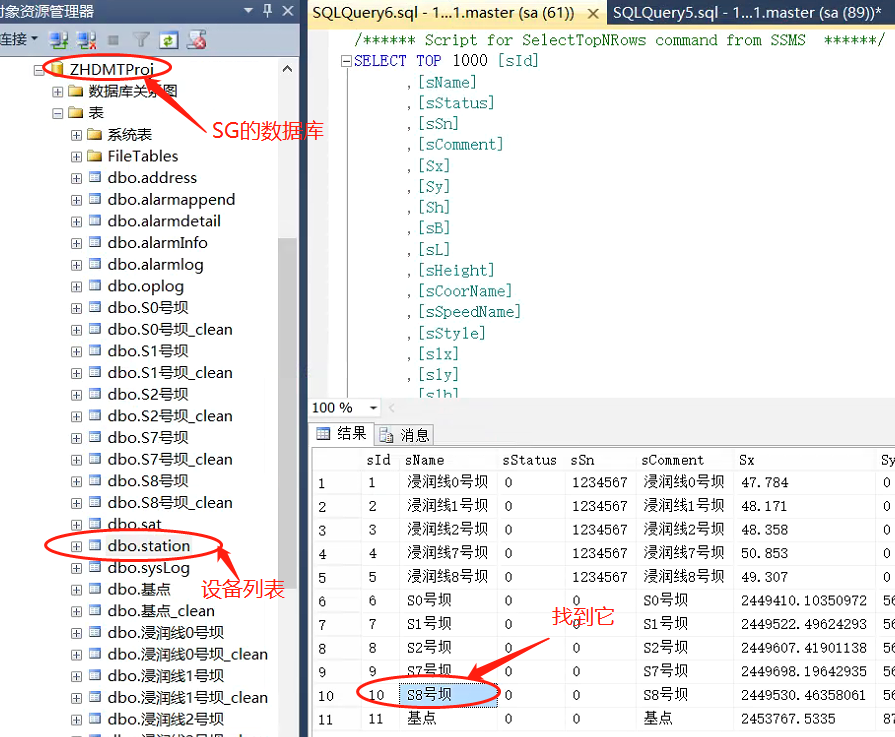Switch to the SQLQuery5.sql tab

(745, 13)
